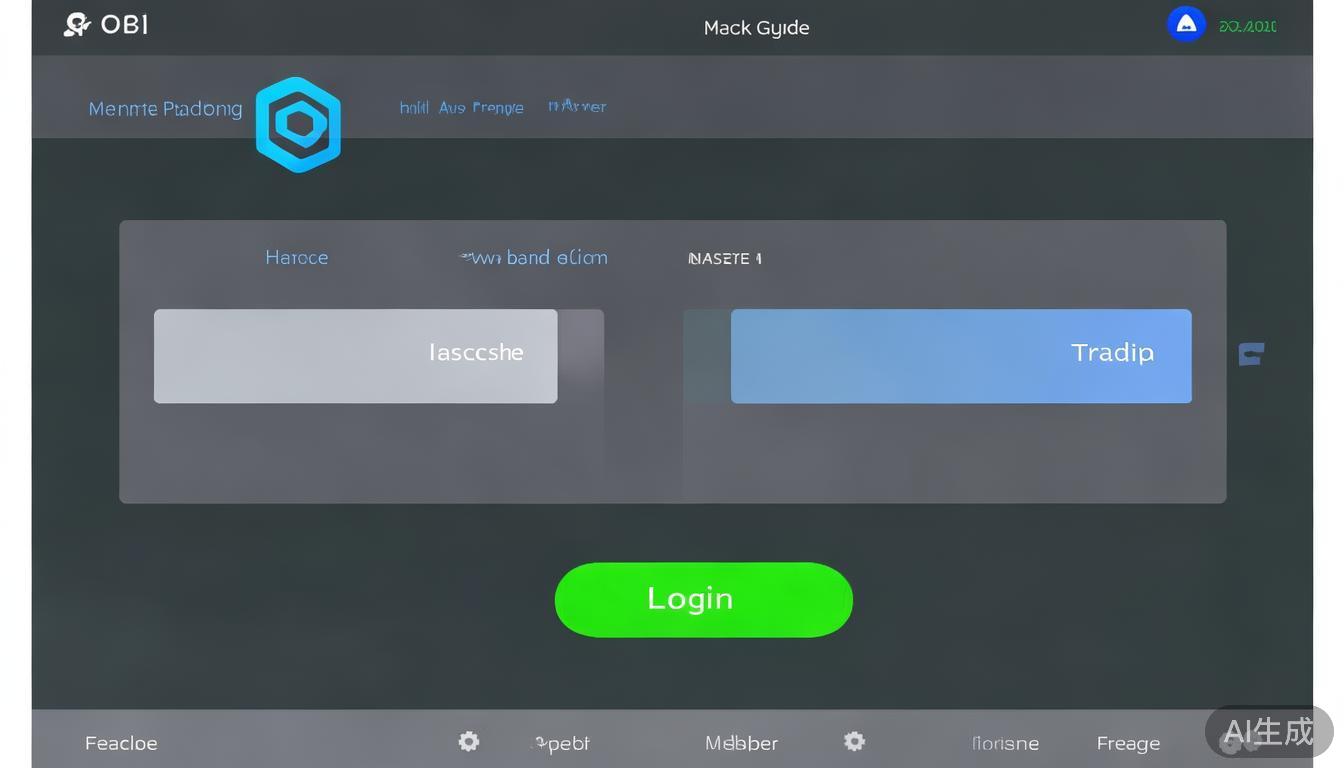Viewport: 1344px width, 768px height.
Task: Select the fiorisne footer link
Action: click(1005, 743)
